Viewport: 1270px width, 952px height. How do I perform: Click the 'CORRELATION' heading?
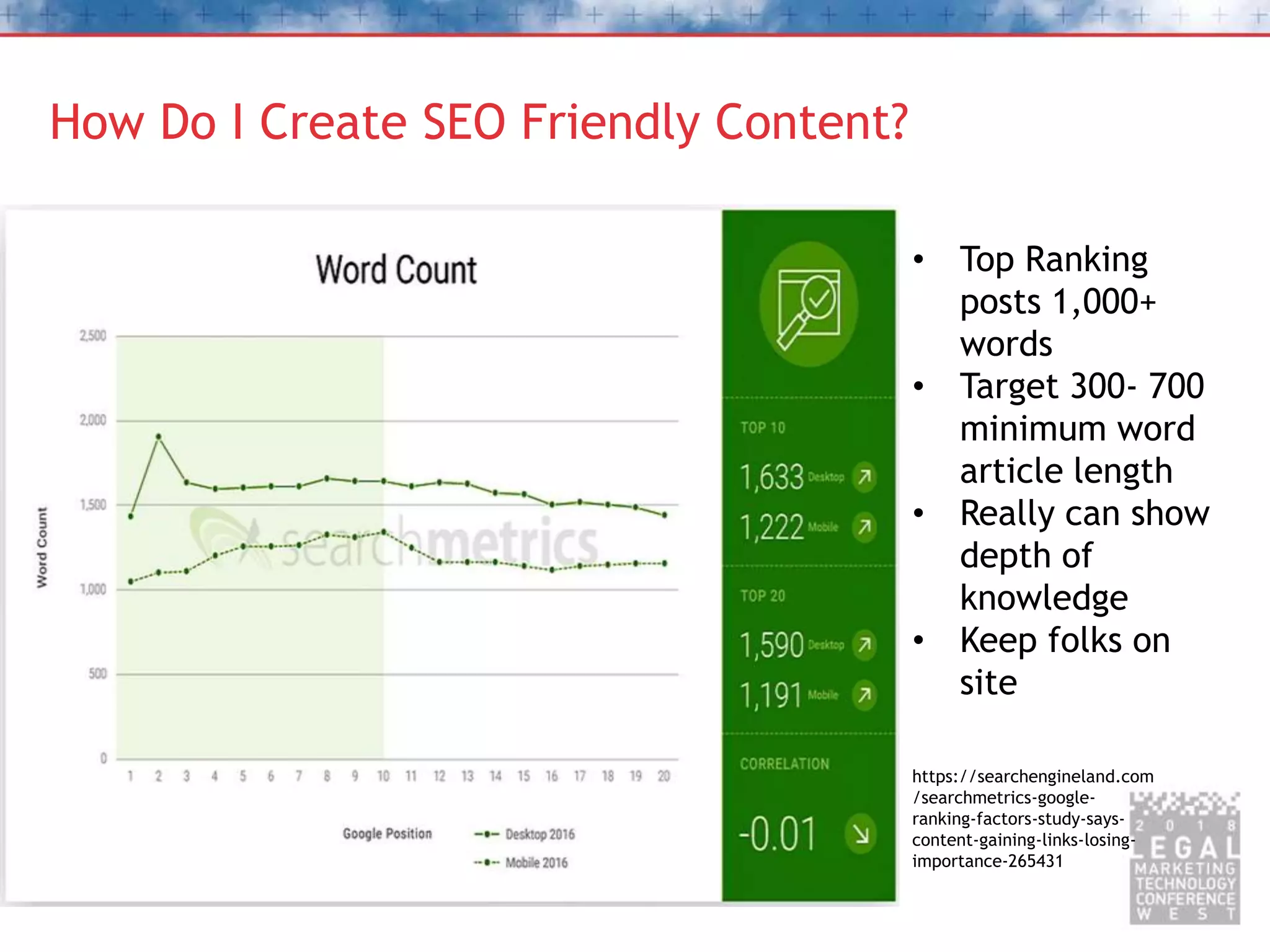pyautogui.click(x=784, y=764)
